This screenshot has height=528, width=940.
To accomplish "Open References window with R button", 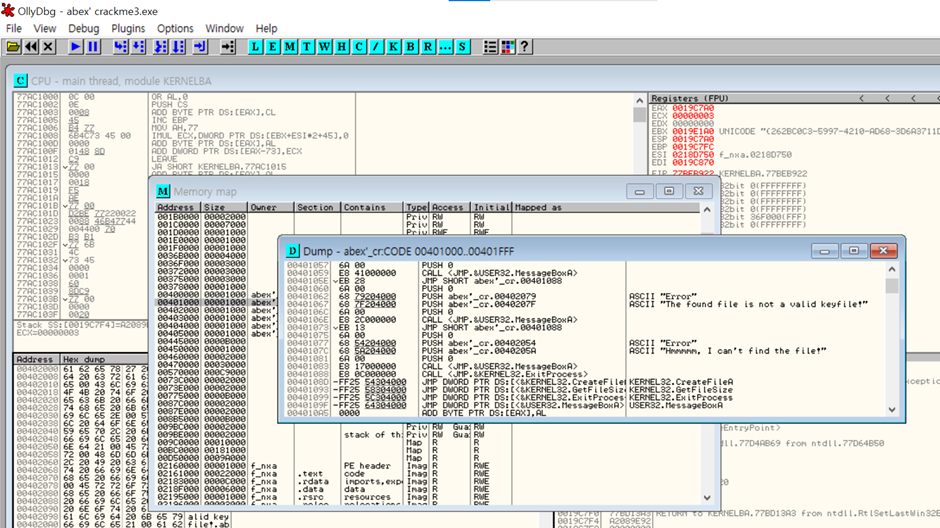I will (x=428, y=47).
